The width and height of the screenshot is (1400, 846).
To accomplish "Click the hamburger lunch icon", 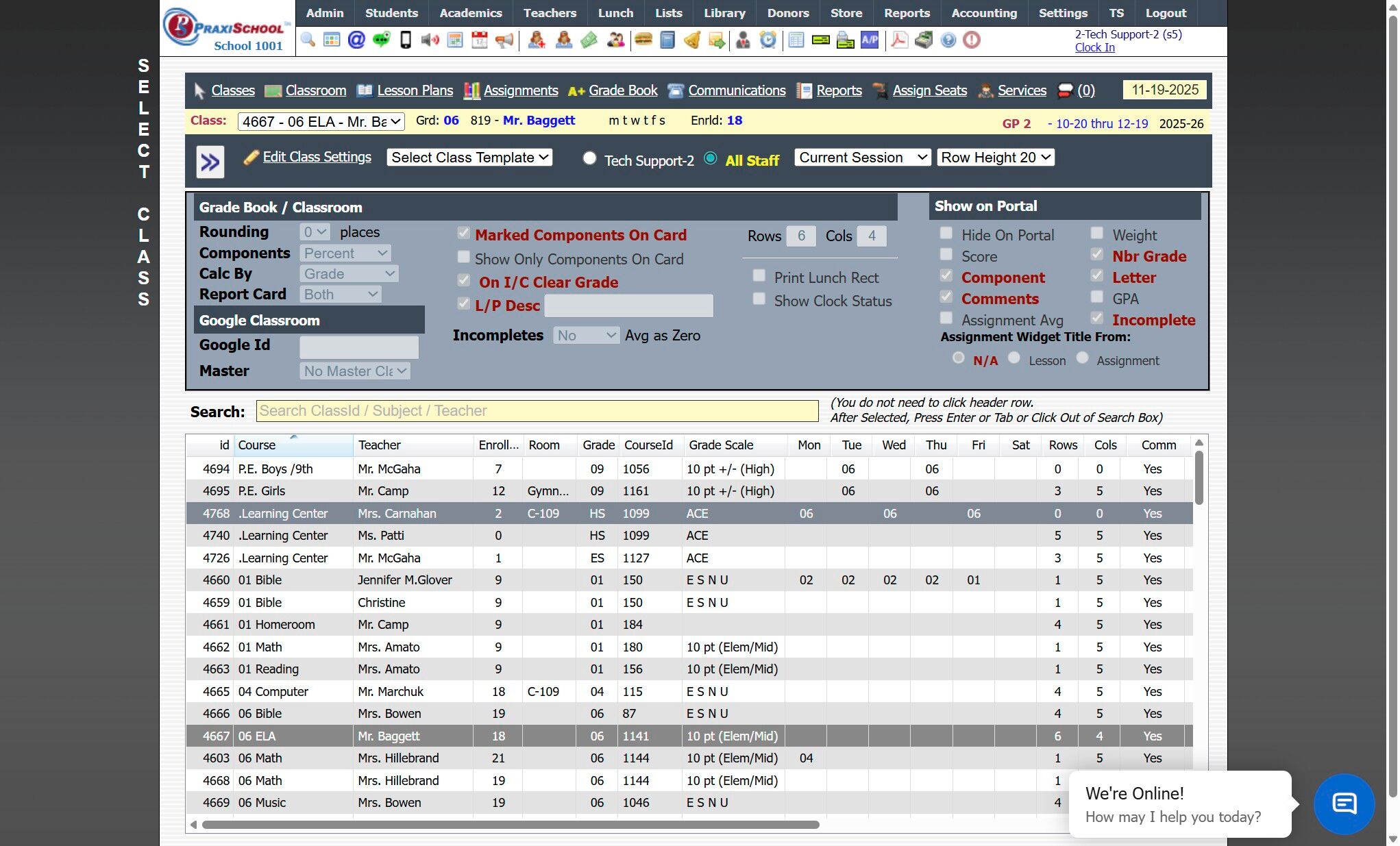I will tap(643, 40).
